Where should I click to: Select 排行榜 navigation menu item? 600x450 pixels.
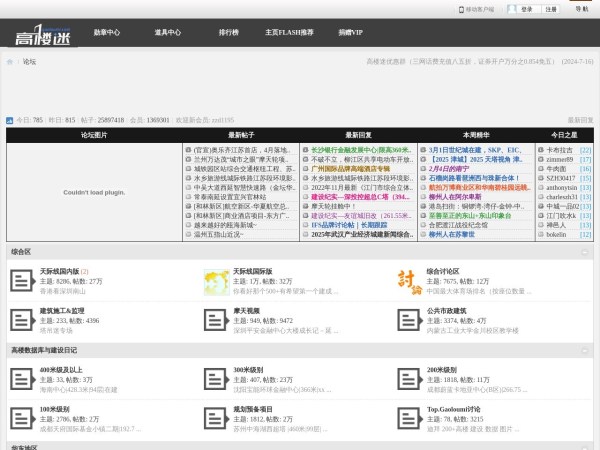pyautogui.click(x=229, y=33)
